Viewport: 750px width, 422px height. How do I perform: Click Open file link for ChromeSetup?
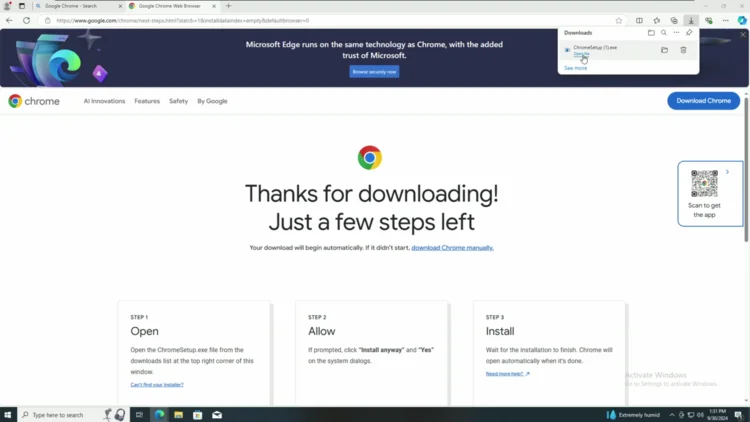(x=581, y=54)
